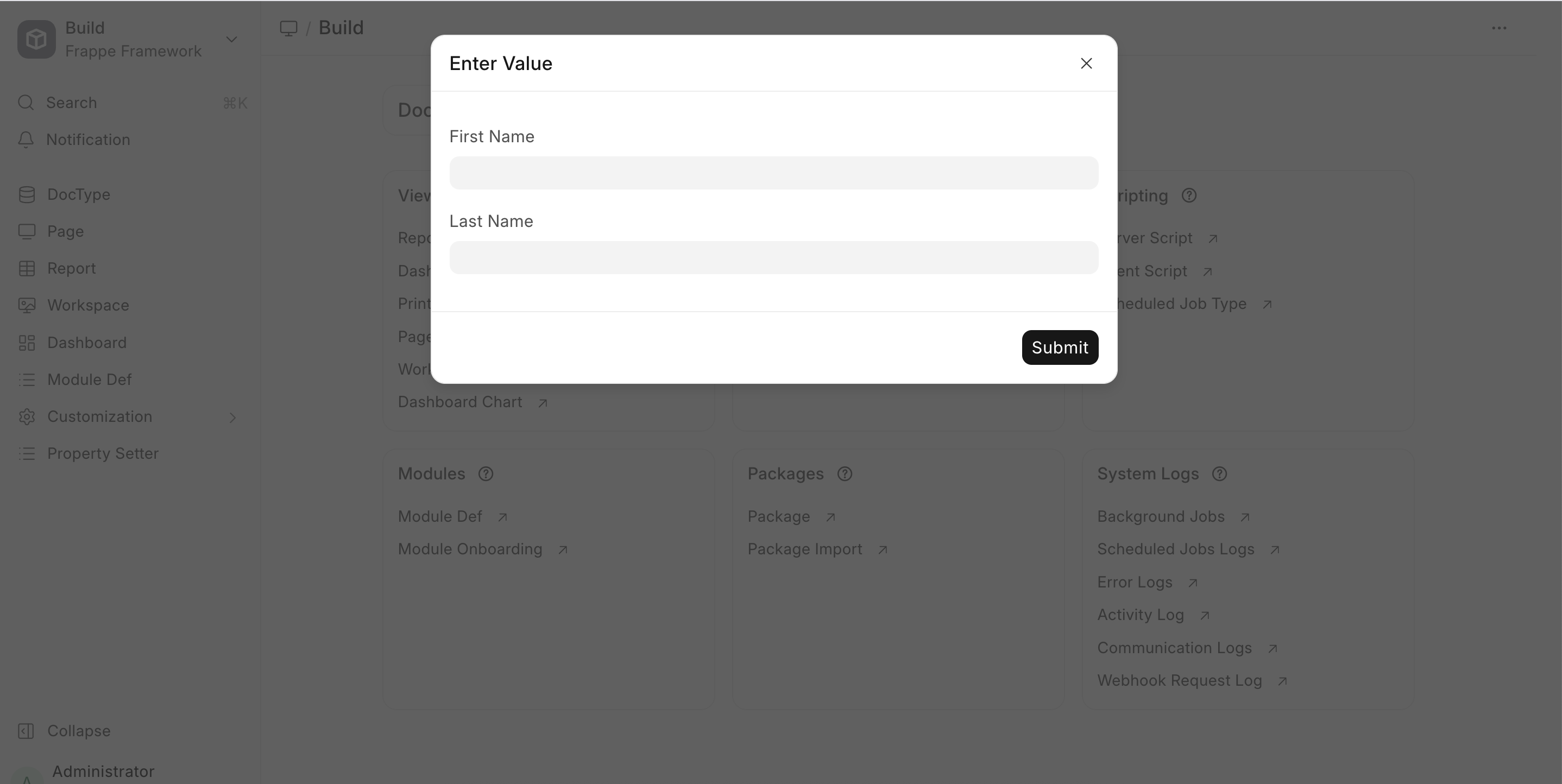
Task: Select Property Setter in the sidebar
Action: coord(103,453)
